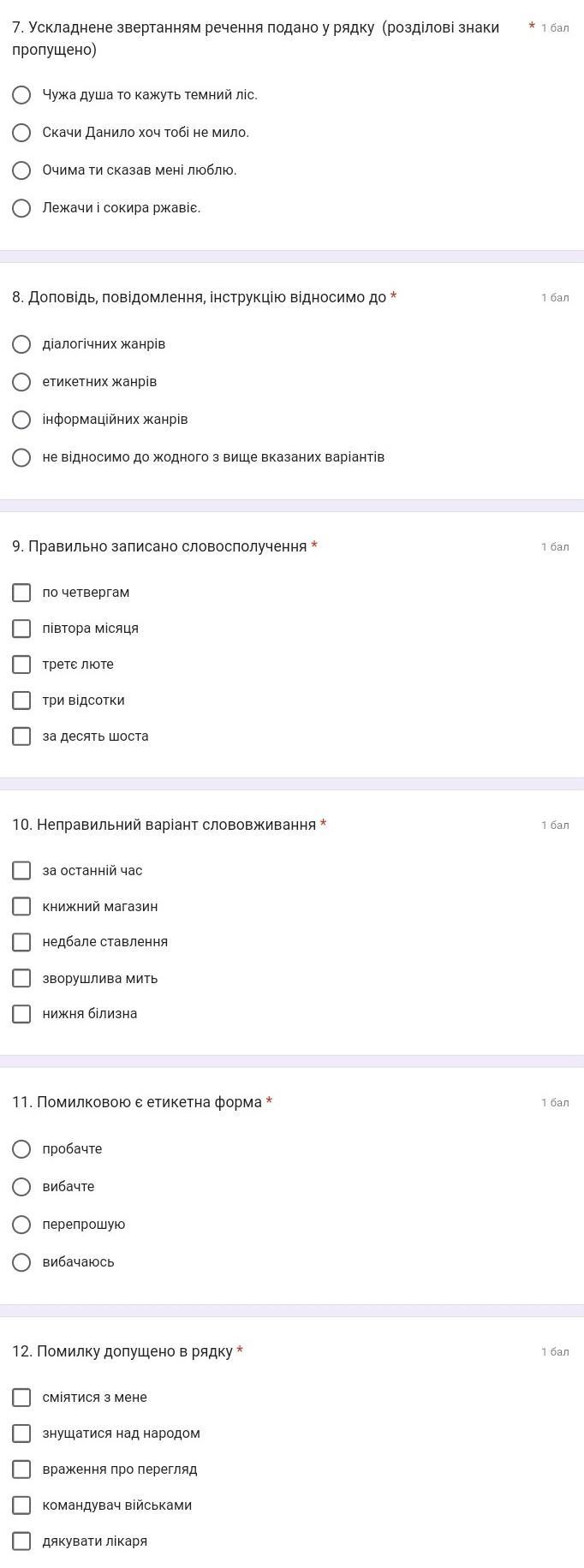This screenshot has width=584, height=1568.
Task: Pick 'Лежачи і сокира ржавіє' radio button
Action: (21, 208)
